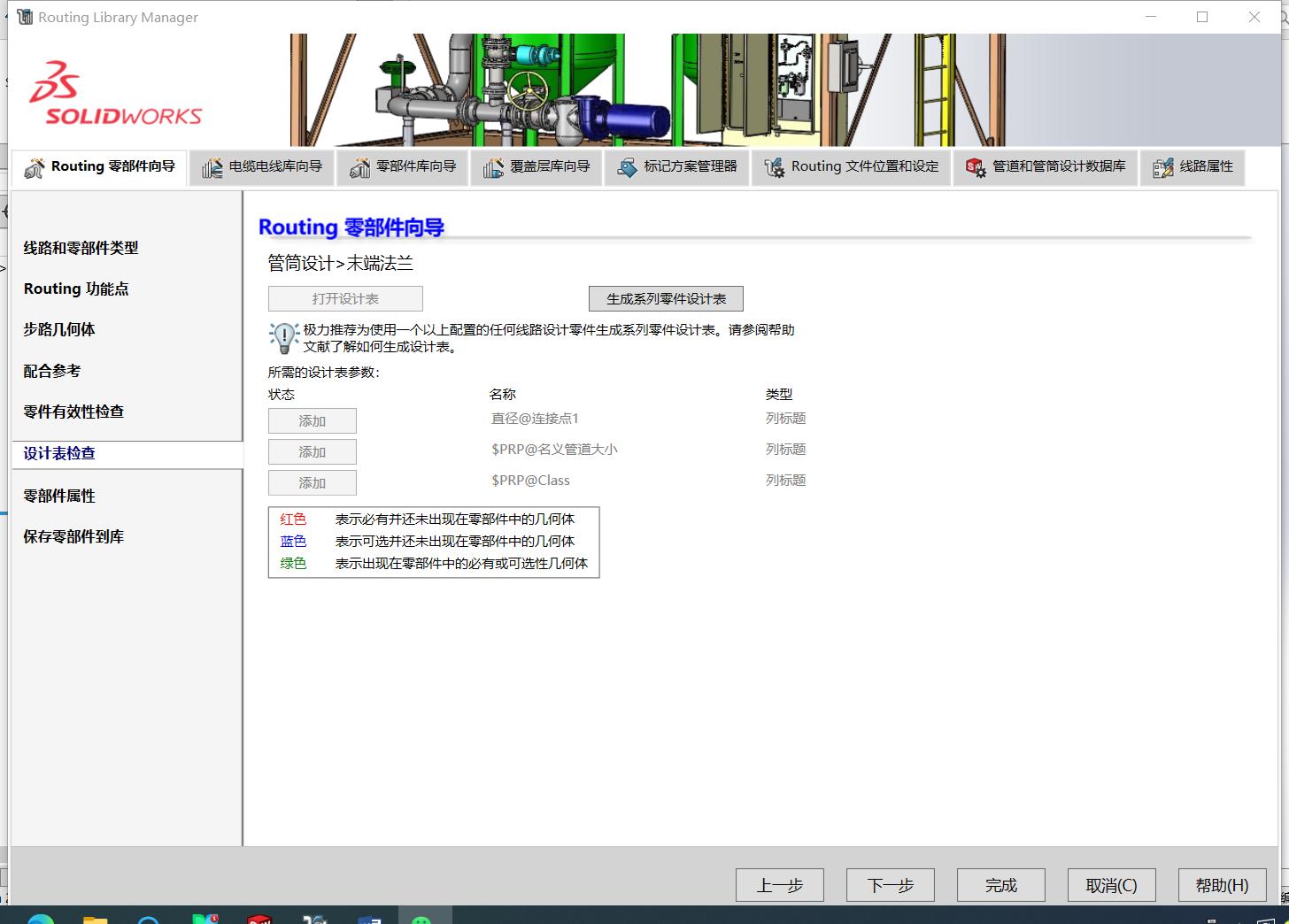The width and height of the screenshot is (1289, 924).
Task: Select the parameter name $PRP@Class
Action: [530, 481]
